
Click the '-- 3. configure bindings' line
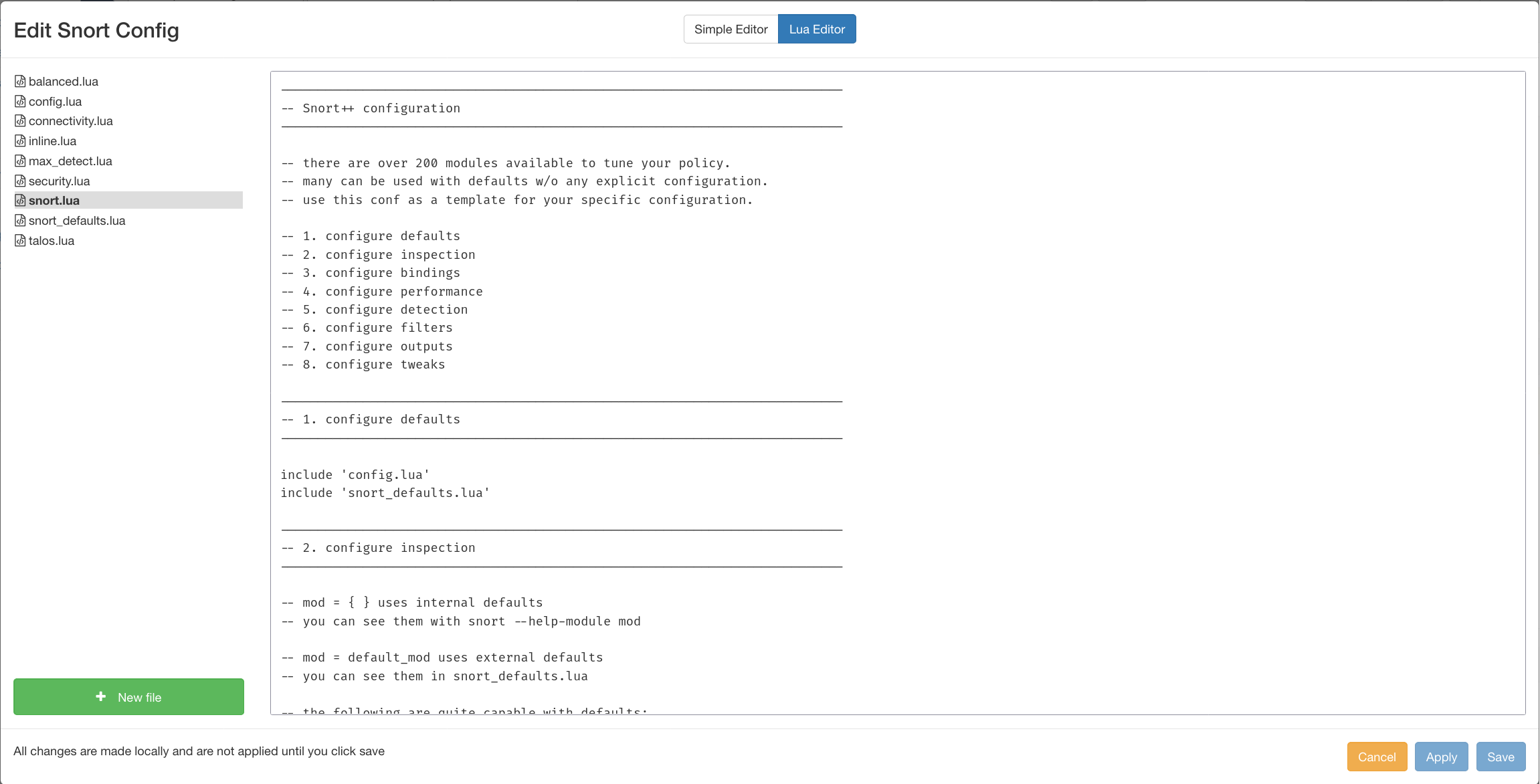[371, 273]
